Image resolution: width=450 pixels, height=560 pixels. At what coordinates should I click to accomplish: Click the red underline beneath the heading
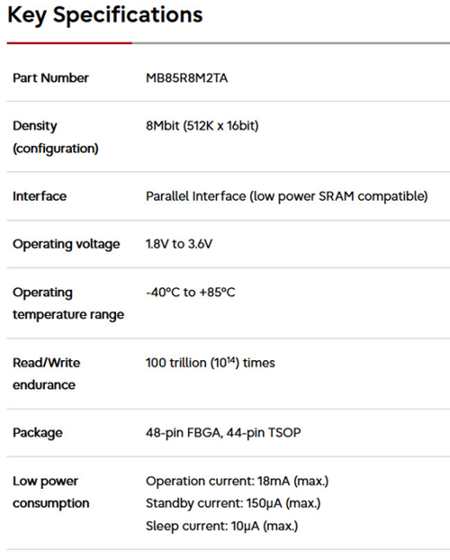(69, 43)
